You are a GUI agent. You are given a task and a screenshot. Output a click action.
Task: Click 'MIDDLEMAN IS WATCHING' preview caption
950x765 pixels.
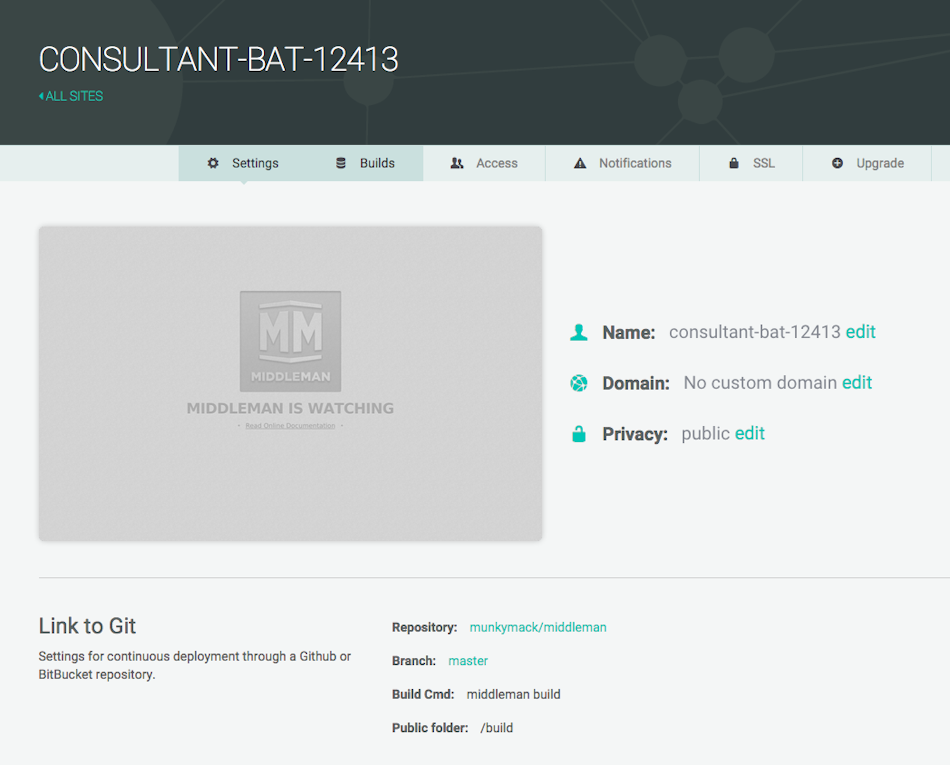point(290,408)
